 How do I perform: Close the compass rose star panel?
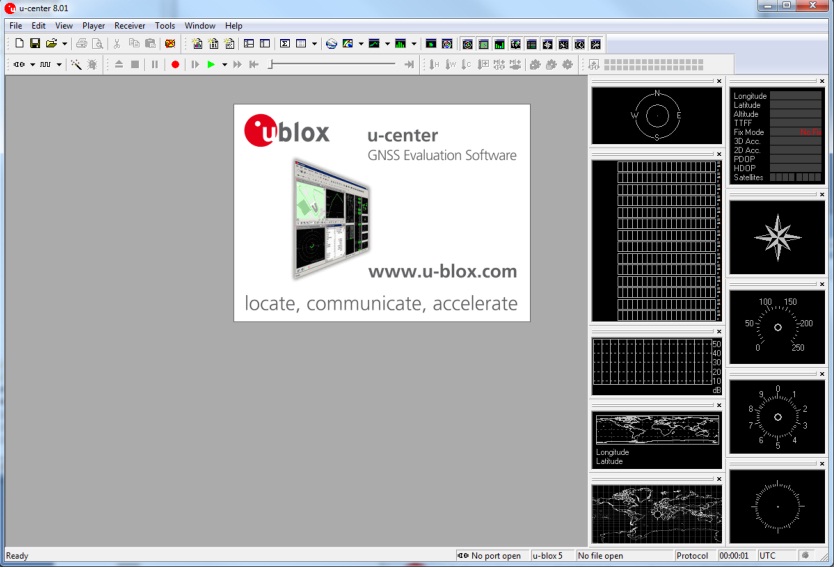822,195
